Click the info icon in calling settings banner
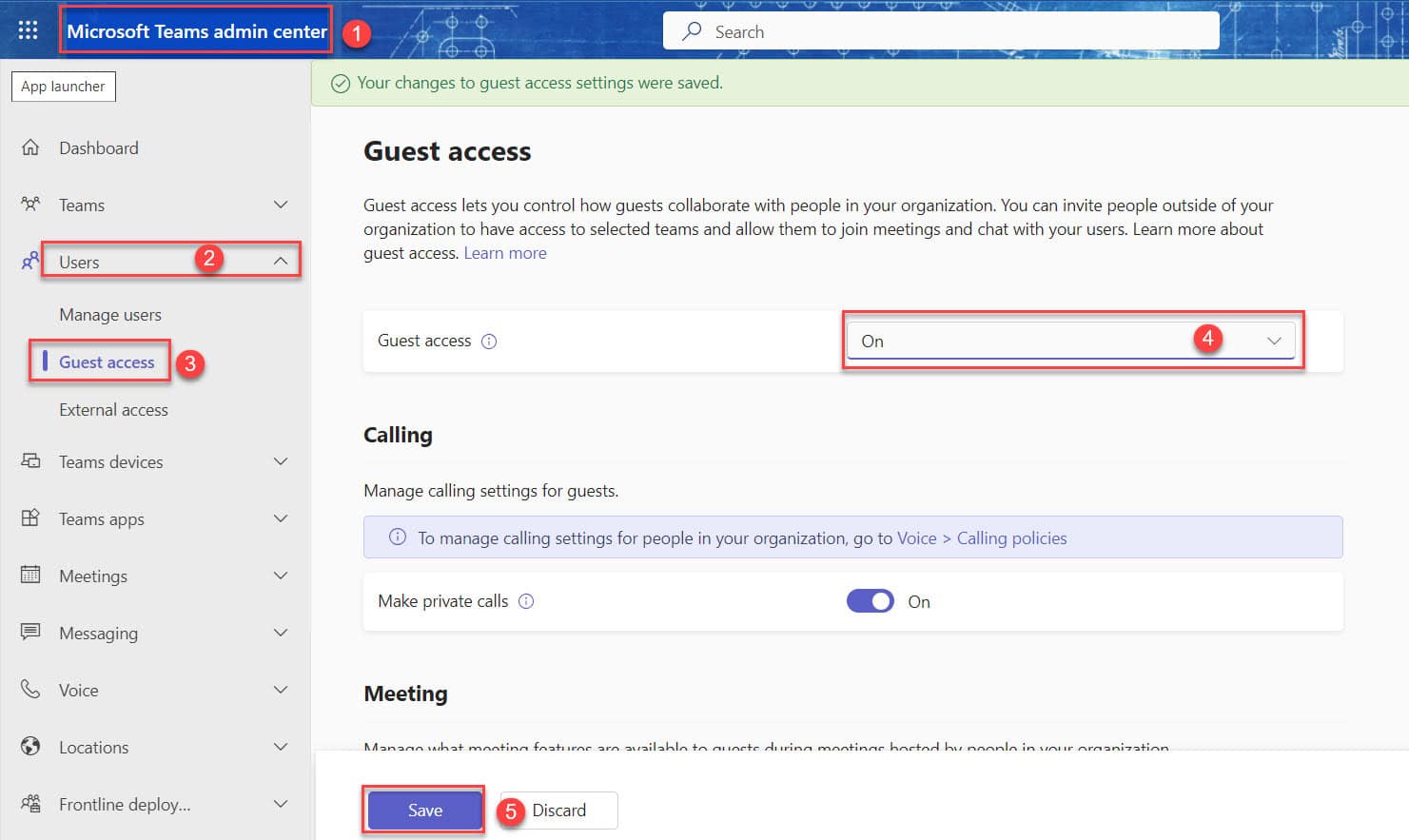Image resolution: width=1409 pixels, height=840 pixels. point(398,537)
